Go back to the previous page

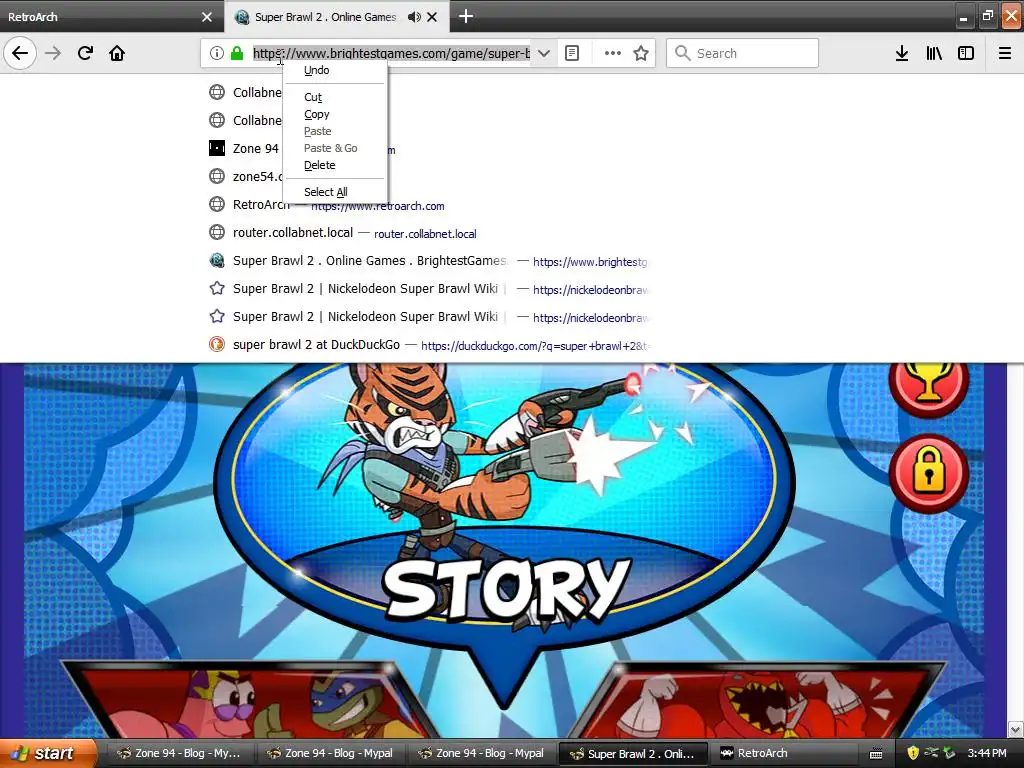point(20,53)
